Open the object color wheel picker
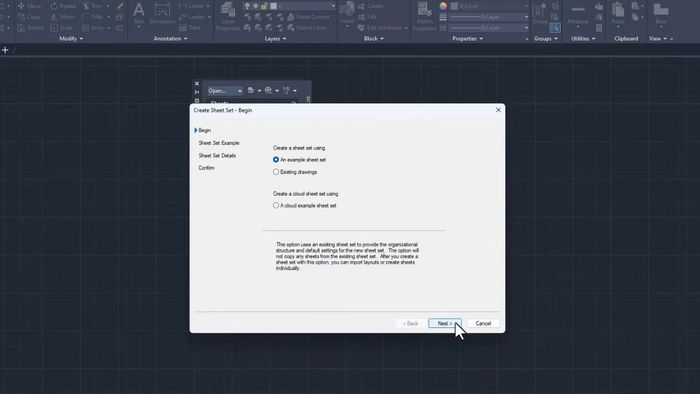 coord(443,6)
